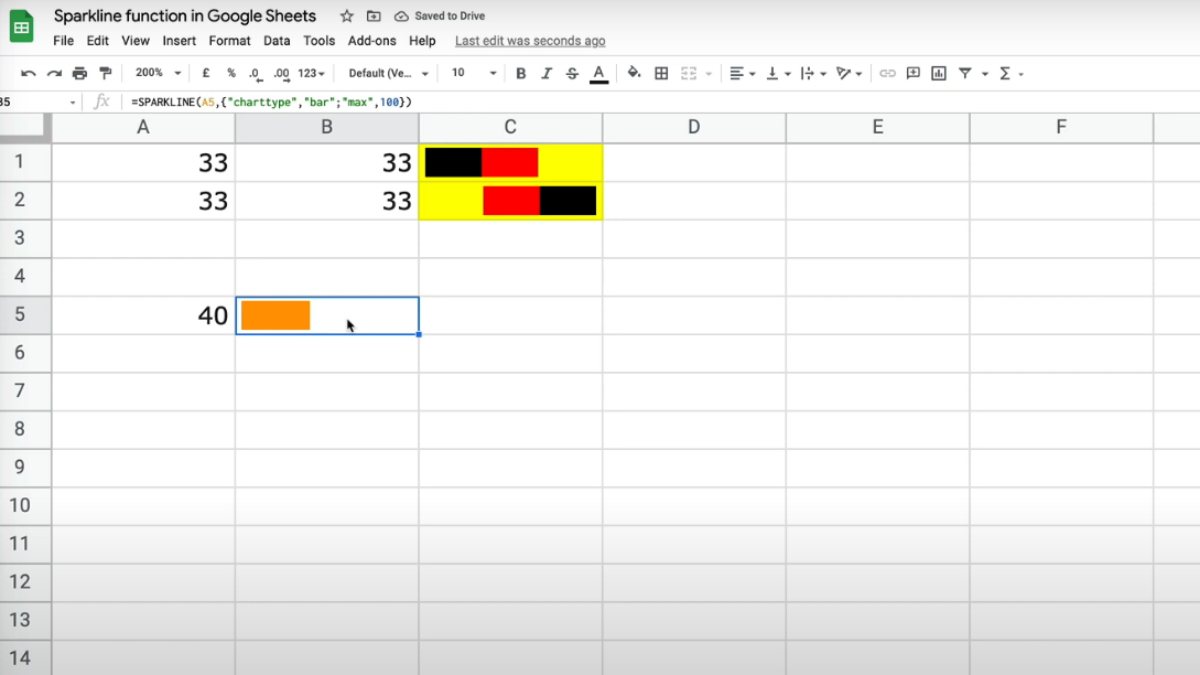
Task: Open the font size 10 dropdown
Action: tap(474, 73)
